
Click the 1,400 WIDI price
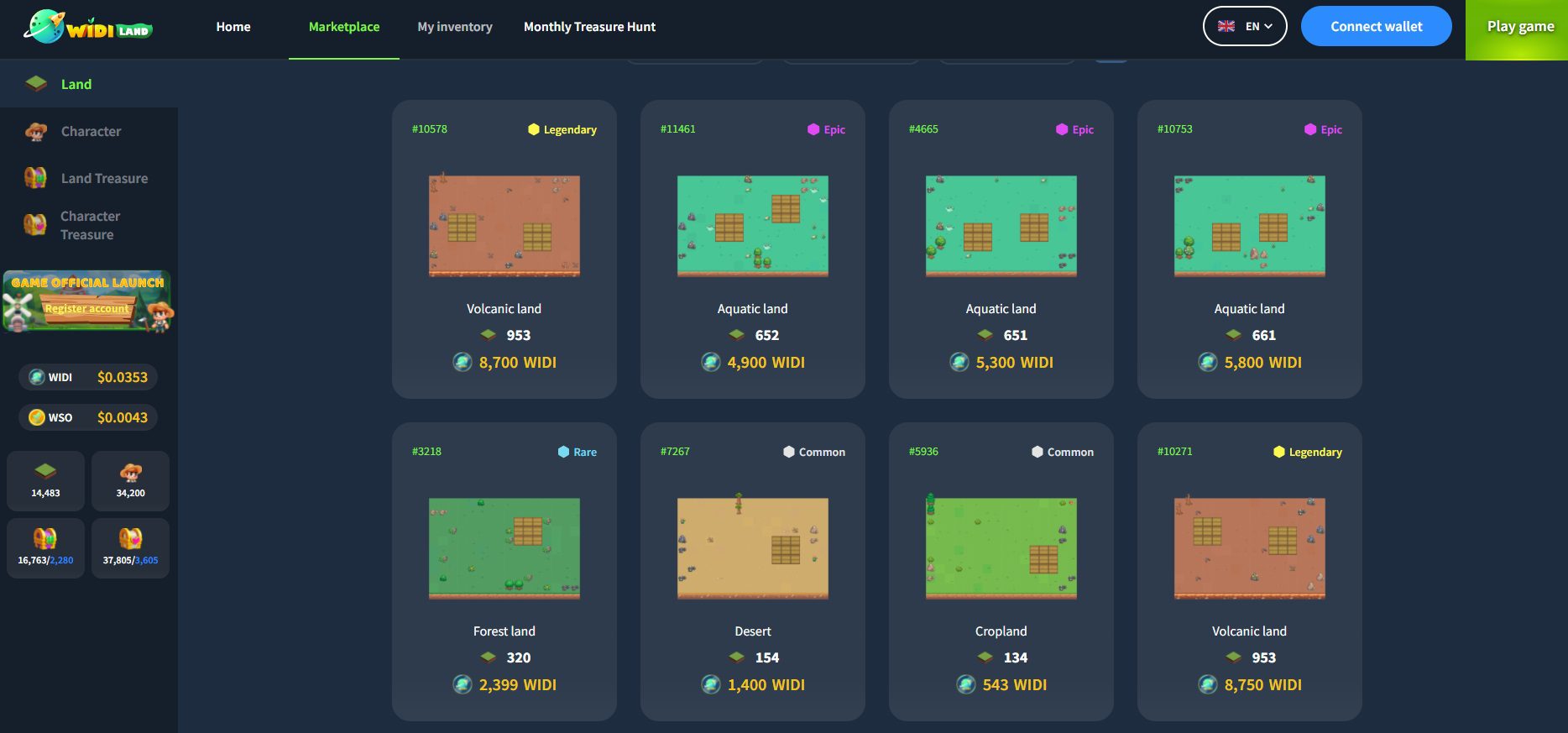pyautogui.click(x=766, y=685)
